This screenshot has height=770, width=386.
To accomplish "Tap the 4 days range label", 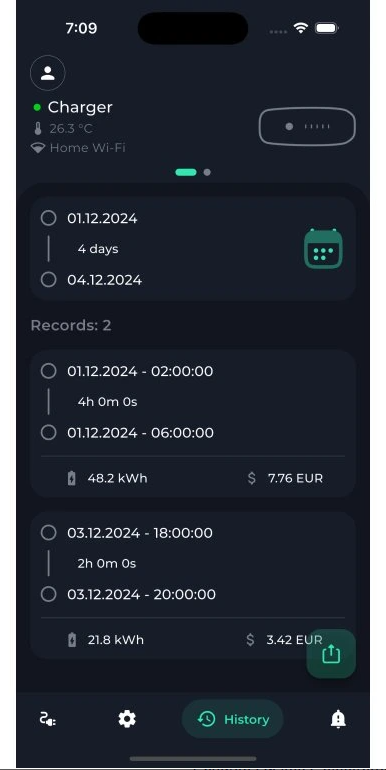I will coord(98,249).
